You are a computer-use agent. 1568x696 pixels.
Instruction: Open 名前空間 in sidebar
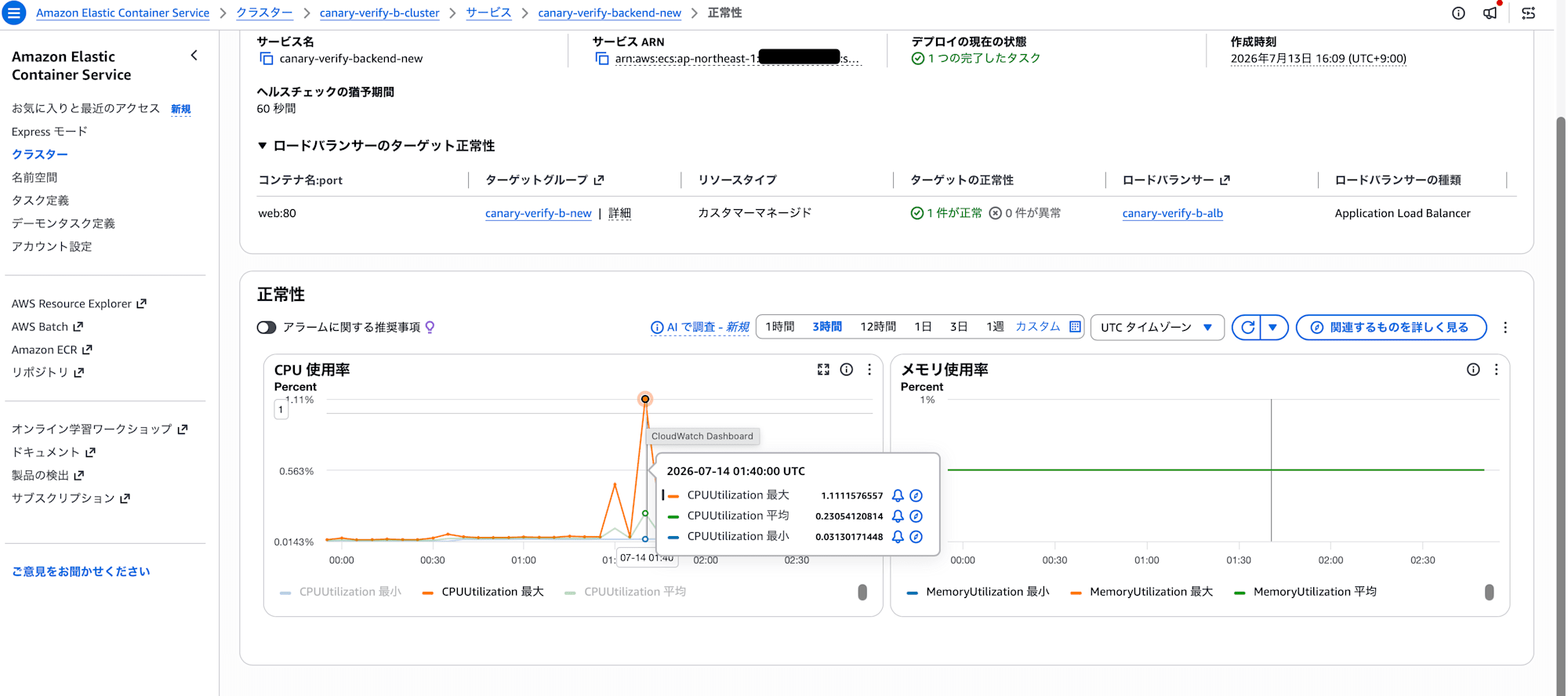pos(34,178)
